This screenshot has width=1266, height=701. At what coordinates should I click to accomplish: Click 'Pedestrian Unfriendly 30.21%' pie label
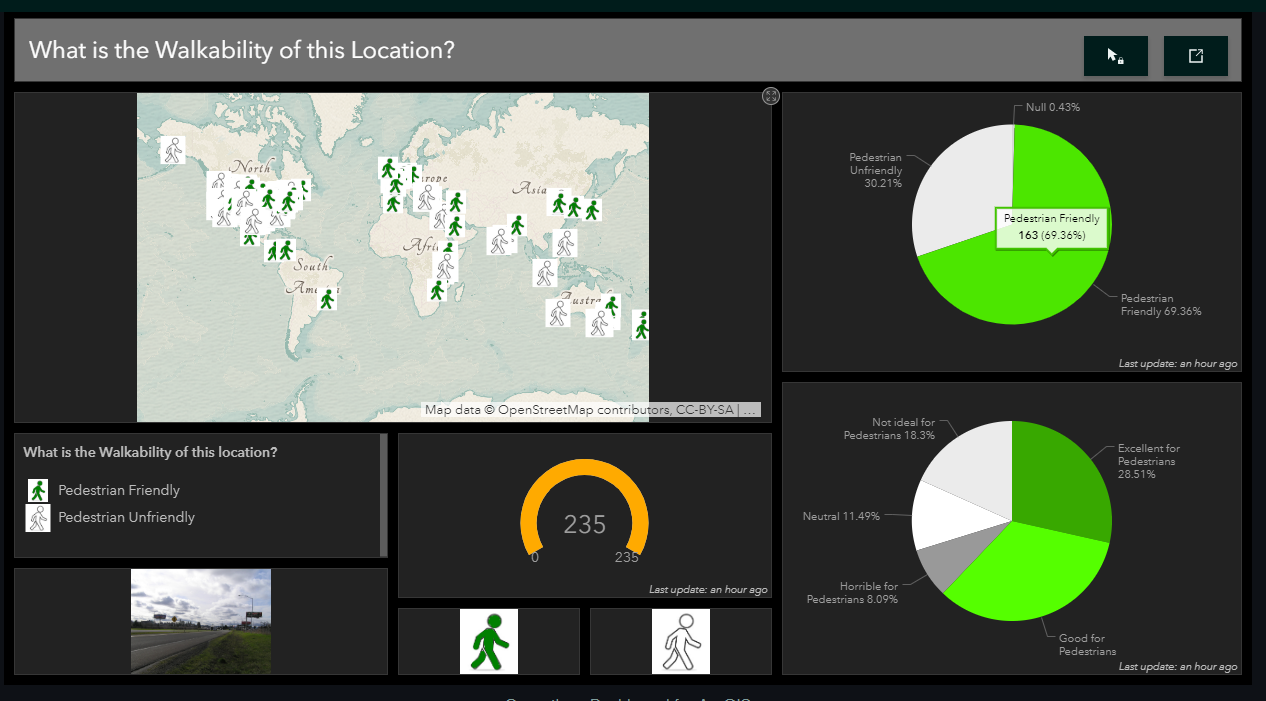point(875,171)
